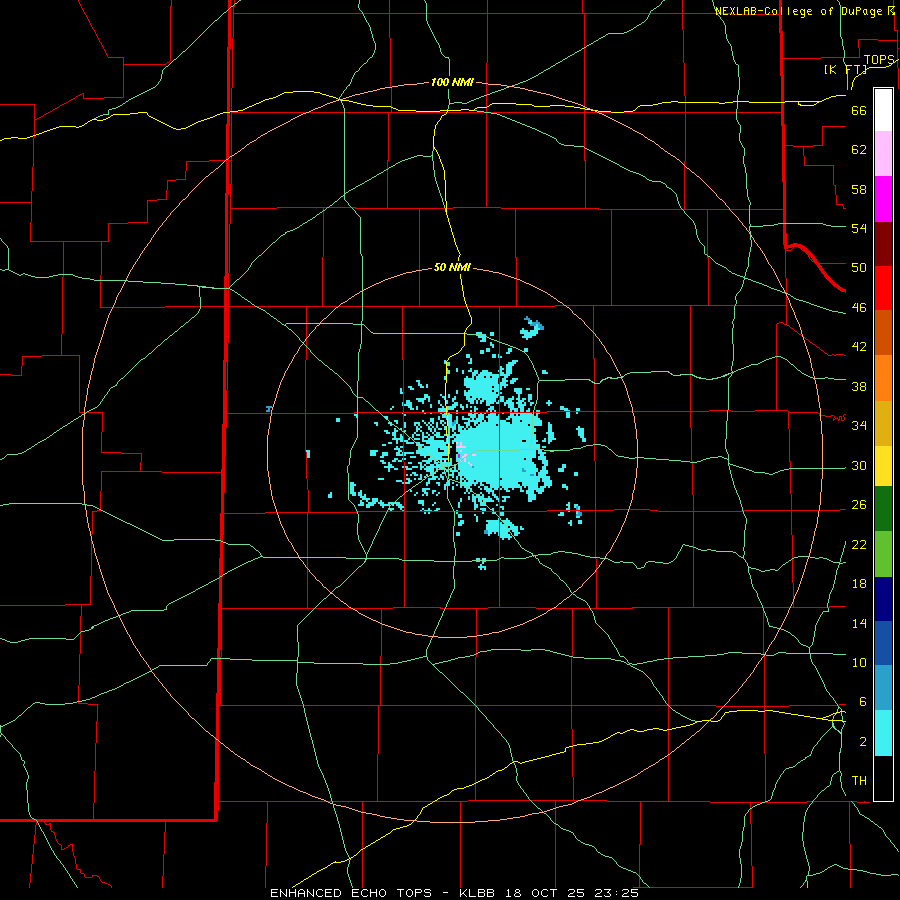Click the gold 38 kft legend swatch
The height and width of the screenshot is (900, 900).
pyautogui.click(x=883, y=424)
